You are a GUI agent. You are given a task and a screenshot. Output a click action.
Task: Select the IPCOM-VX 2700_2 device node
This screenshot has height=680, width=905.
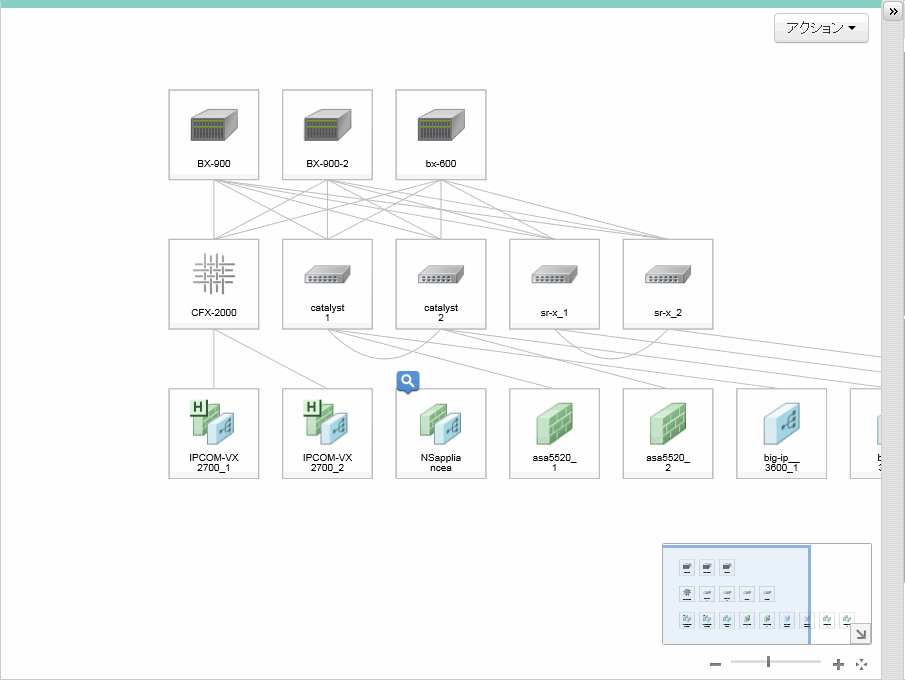tap(327, 434)
